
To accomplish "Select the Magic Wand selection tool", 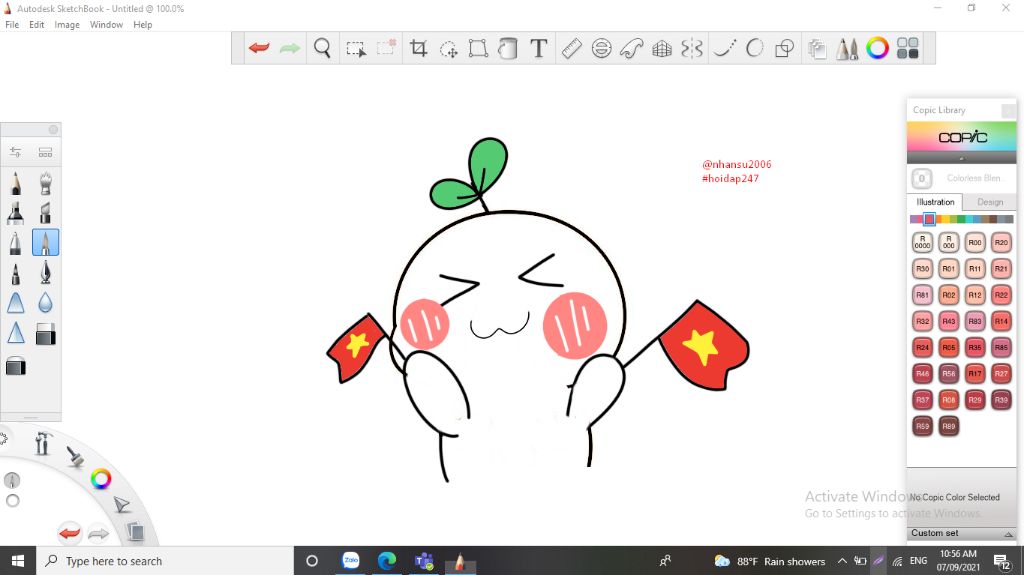I will point(386,47).
